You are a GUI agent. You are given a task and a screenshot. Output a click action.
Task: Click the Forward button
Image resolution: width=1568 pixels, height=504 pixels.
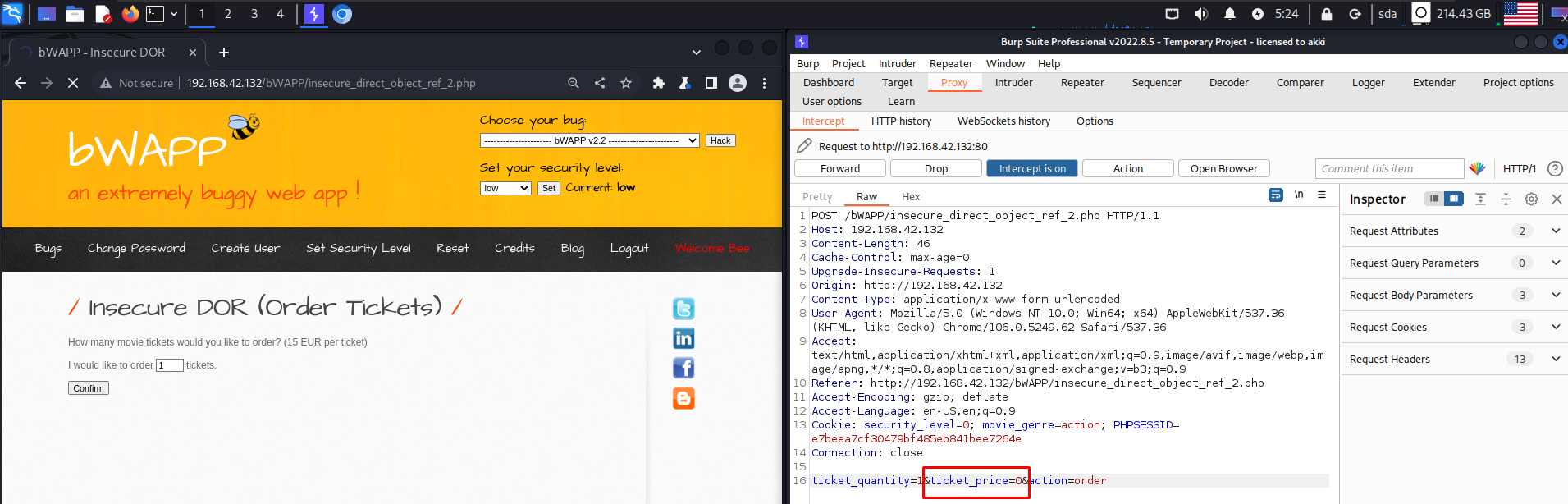pos(840,168)
